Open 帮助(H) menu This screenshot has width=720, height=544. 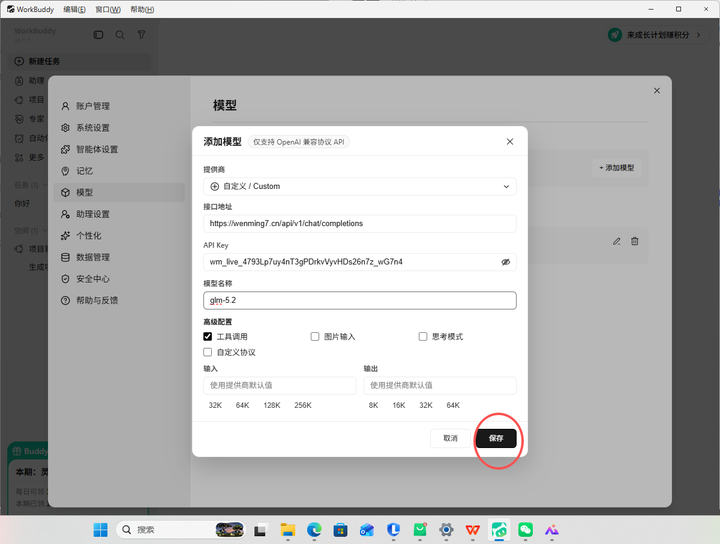coord(142,9)
